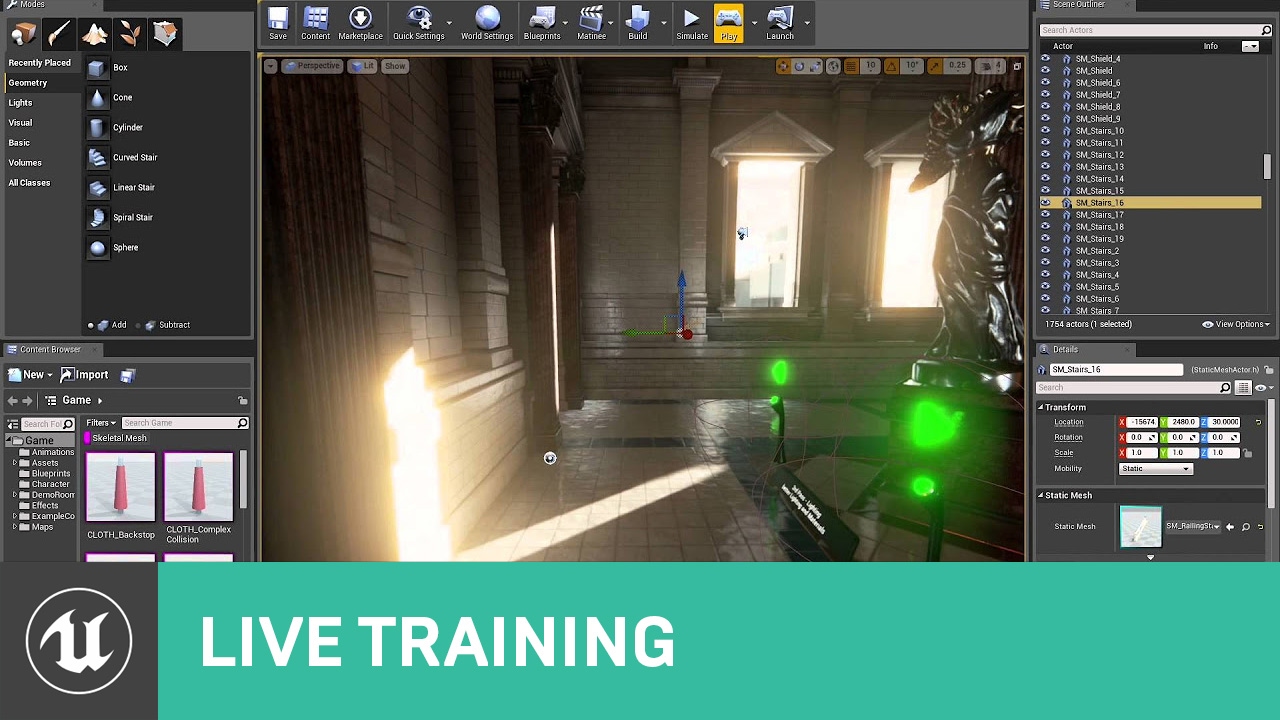Image resolution: width=1280 pixels, height=720 pixels.
Task: Select the CLOTH_Backstop asset thumbnail
Action: tap(121, 487)
